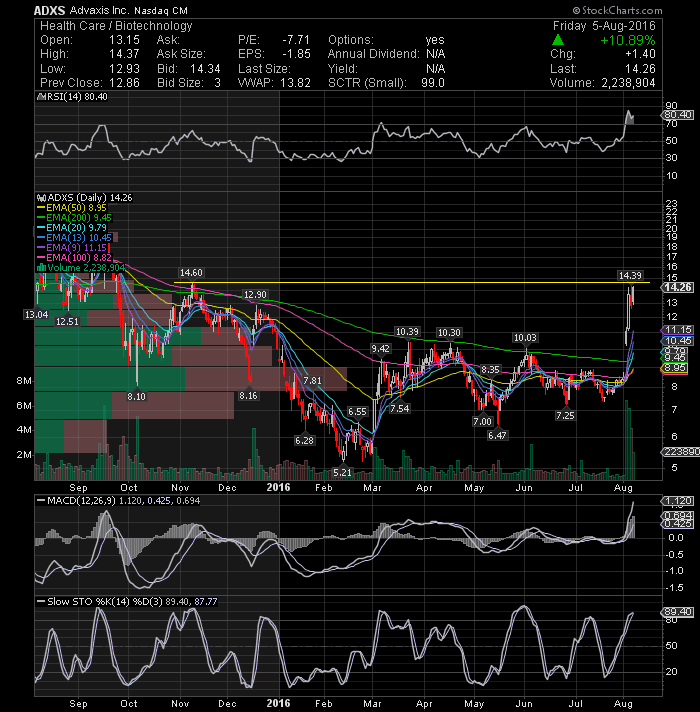This screenshot has width=700, height=712.
Task: Click the 6.47 May low label
Action: pyautogui.click(x=497, y=435)
